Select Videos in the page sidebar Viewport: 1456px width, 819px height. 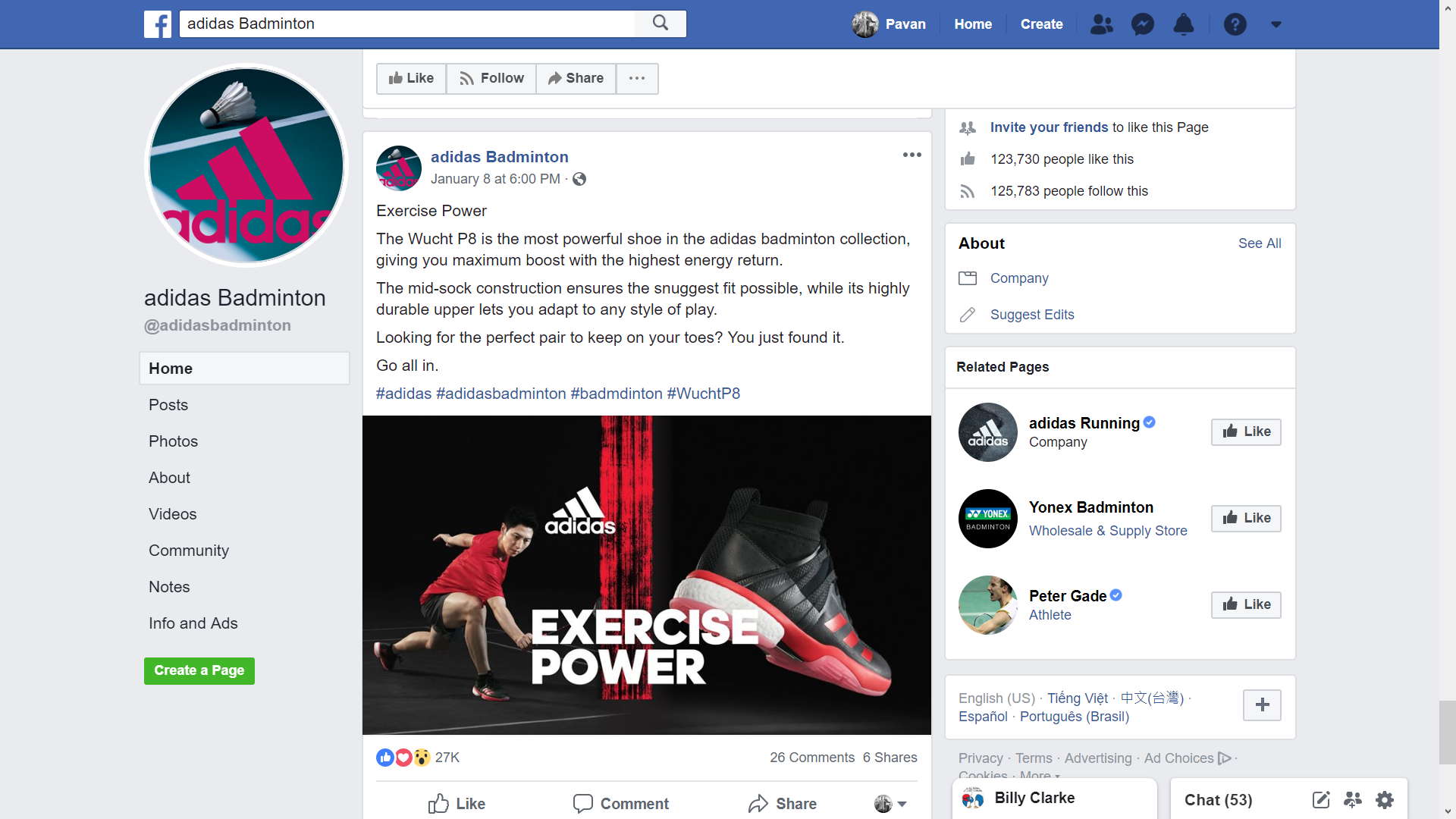click(172, 514)
